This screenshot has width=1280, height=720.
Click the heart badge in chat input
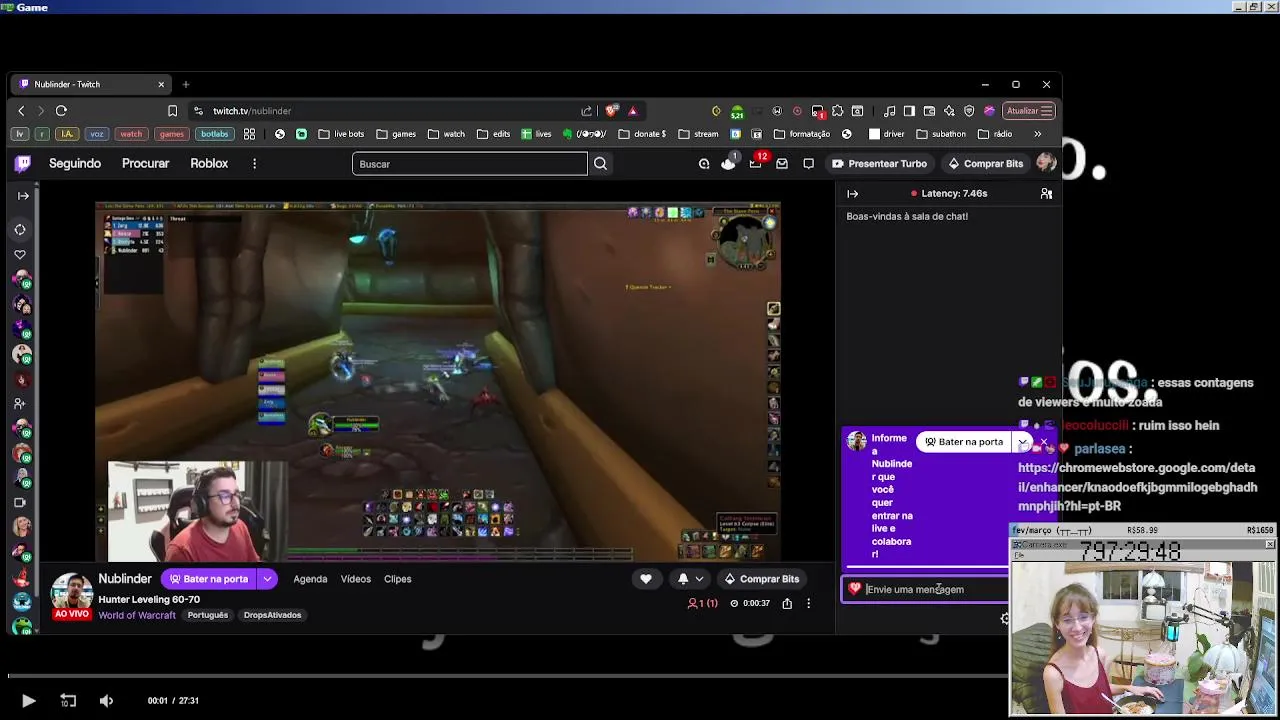pyautogui.click(x=855, y=589)
